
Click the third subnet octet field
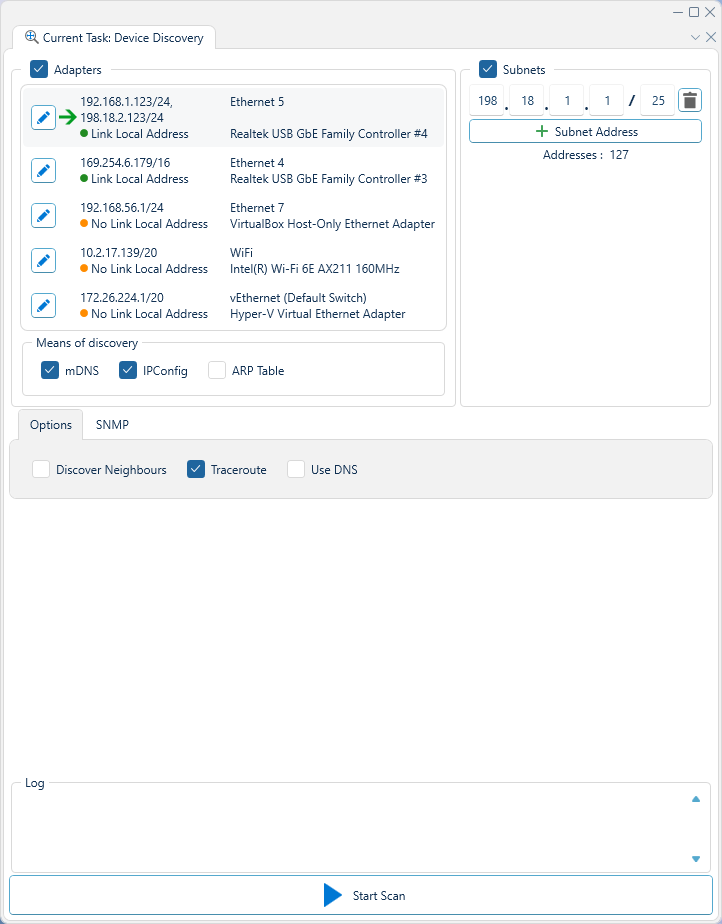[566, 100]
